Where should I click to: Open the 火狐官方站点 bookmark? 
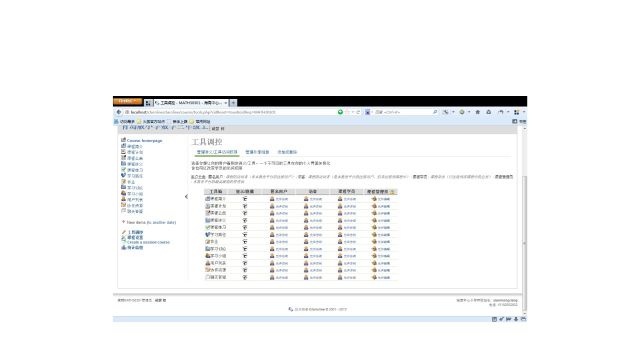[151, 122]
